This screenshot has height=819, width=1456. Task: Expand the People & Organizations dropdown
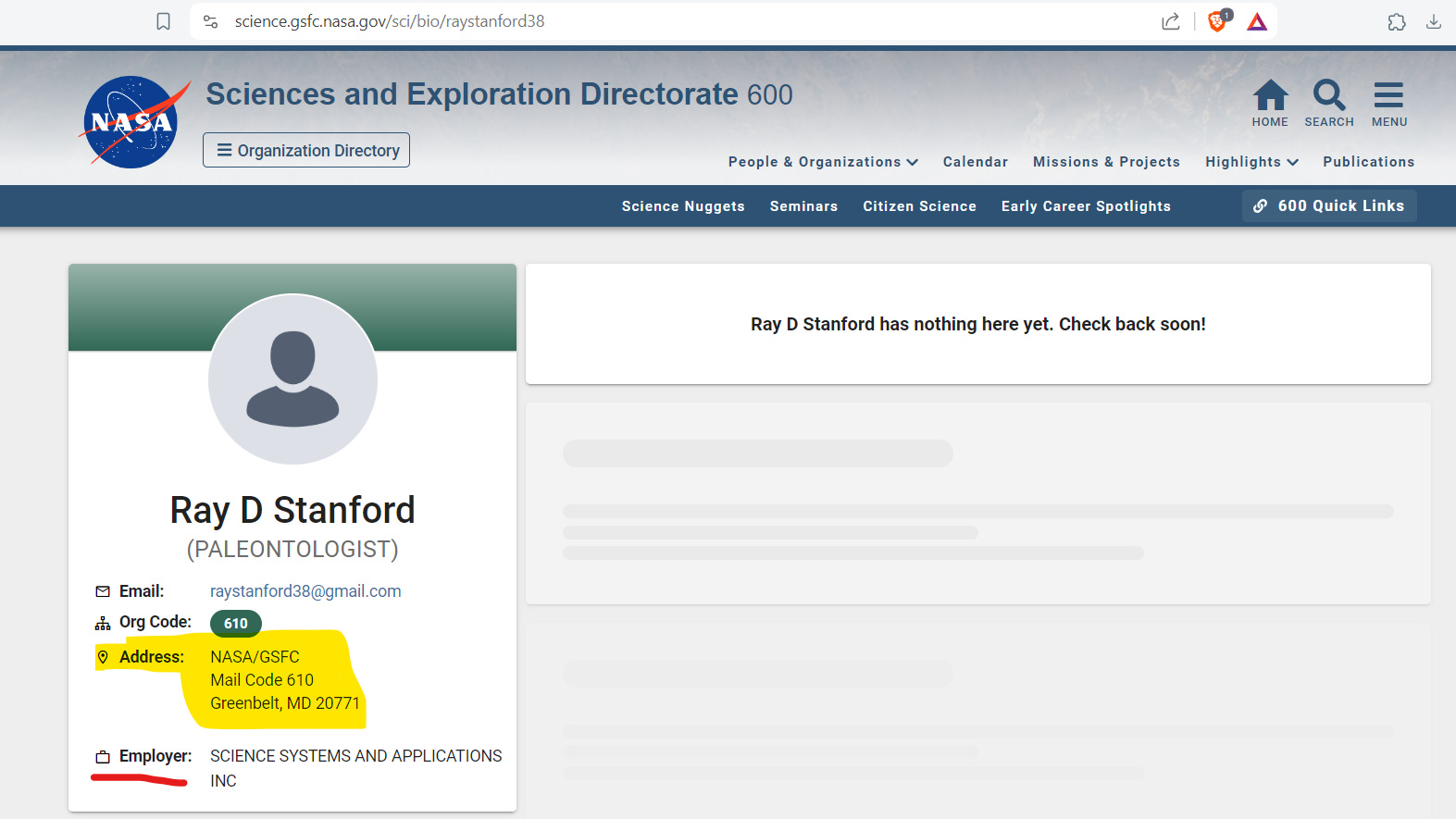pyautogui.click(x=823, y=162)
